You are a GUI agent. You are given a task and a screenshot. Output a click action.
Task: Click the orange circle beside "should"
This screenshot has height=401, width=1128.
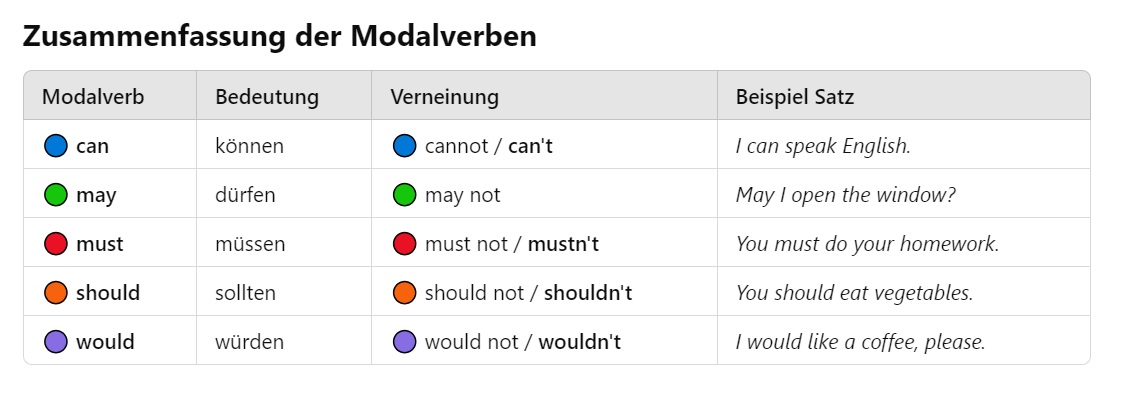(x=56, y=293)
